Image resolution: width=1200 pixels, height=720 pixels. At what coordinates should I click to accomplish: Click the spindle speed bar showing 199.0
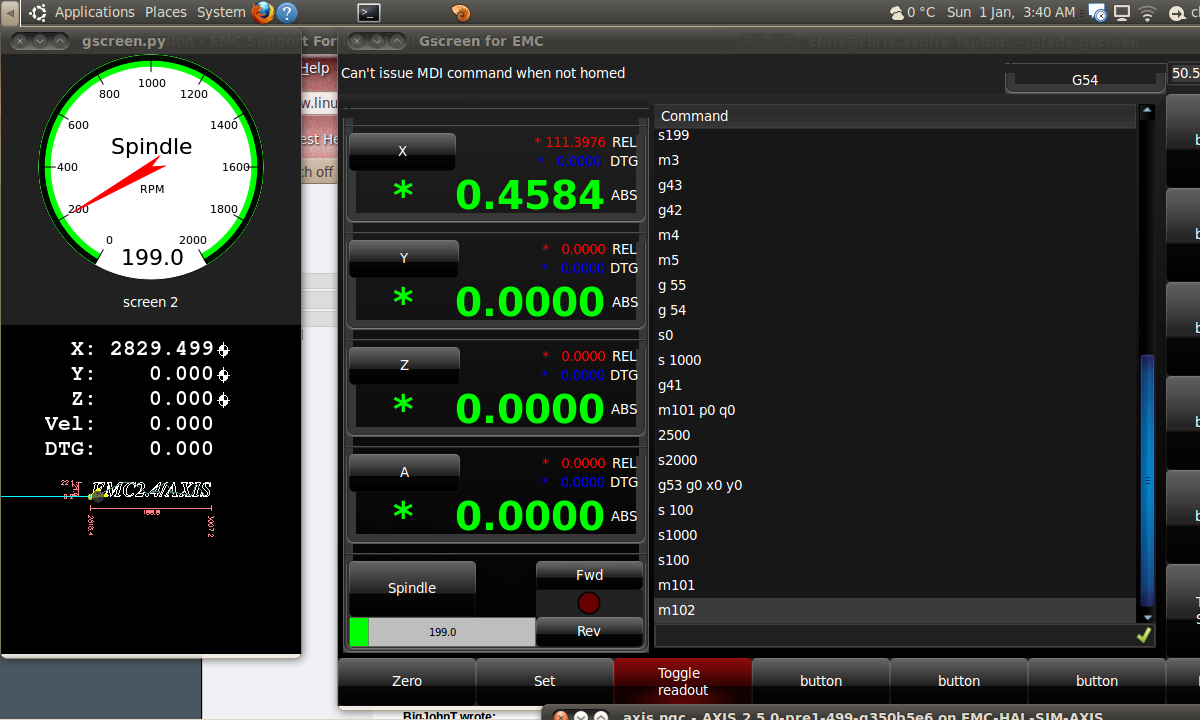(x=442, y=632)
